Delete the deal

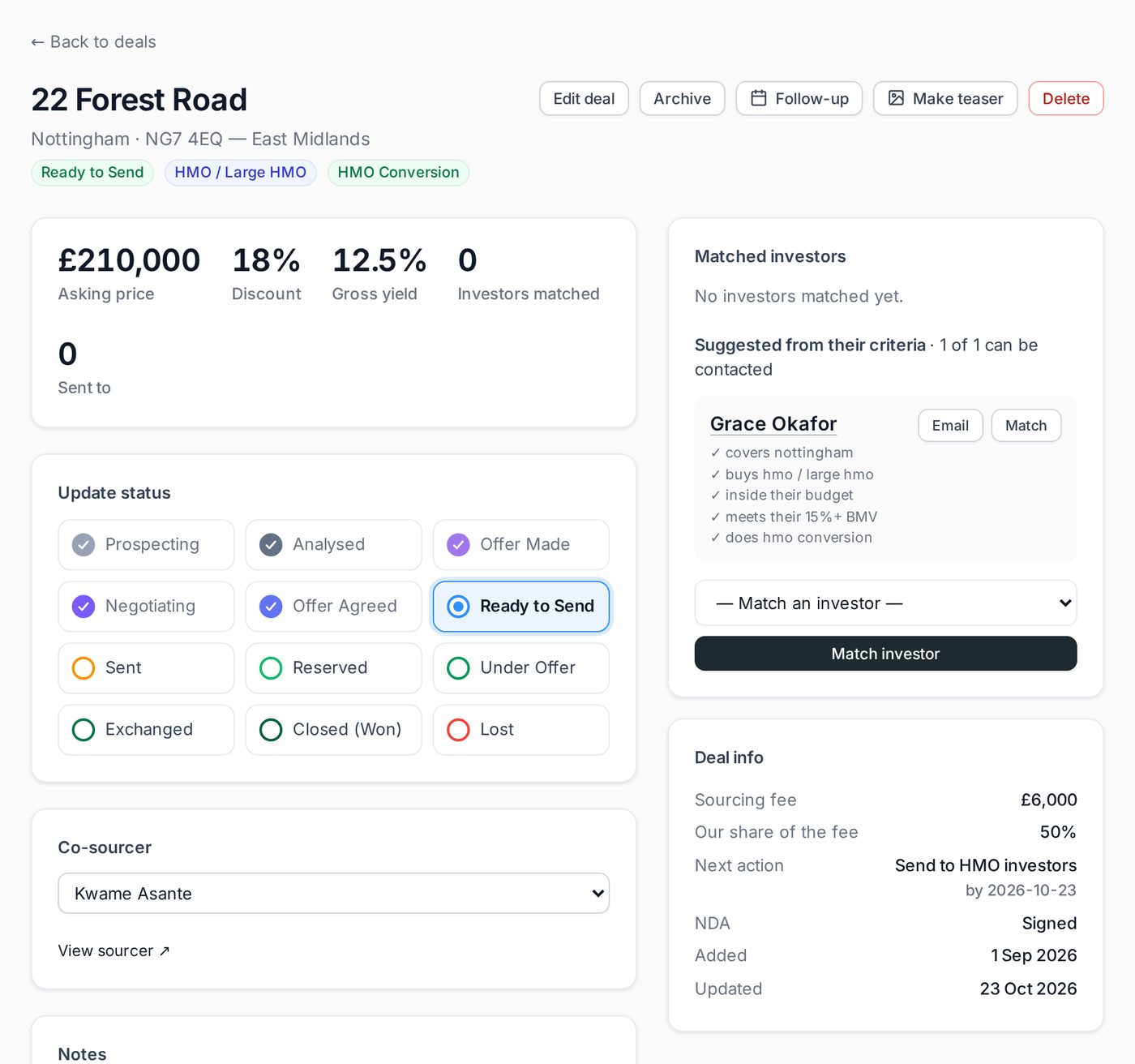tap(1066, 98)
